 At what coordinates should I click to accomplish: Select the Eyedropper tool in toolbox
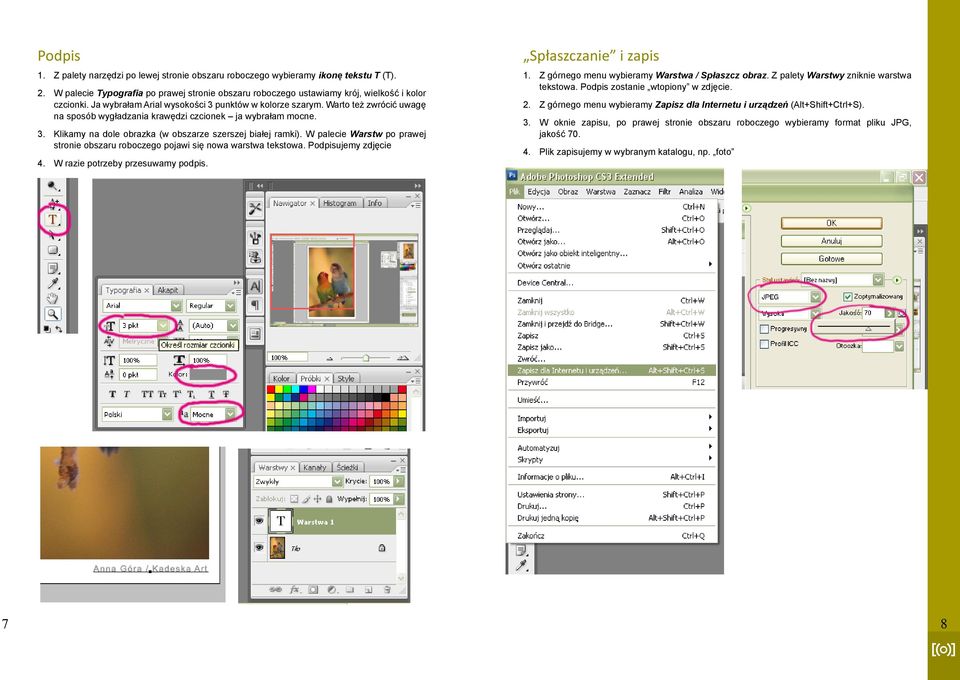click(53, 283)
